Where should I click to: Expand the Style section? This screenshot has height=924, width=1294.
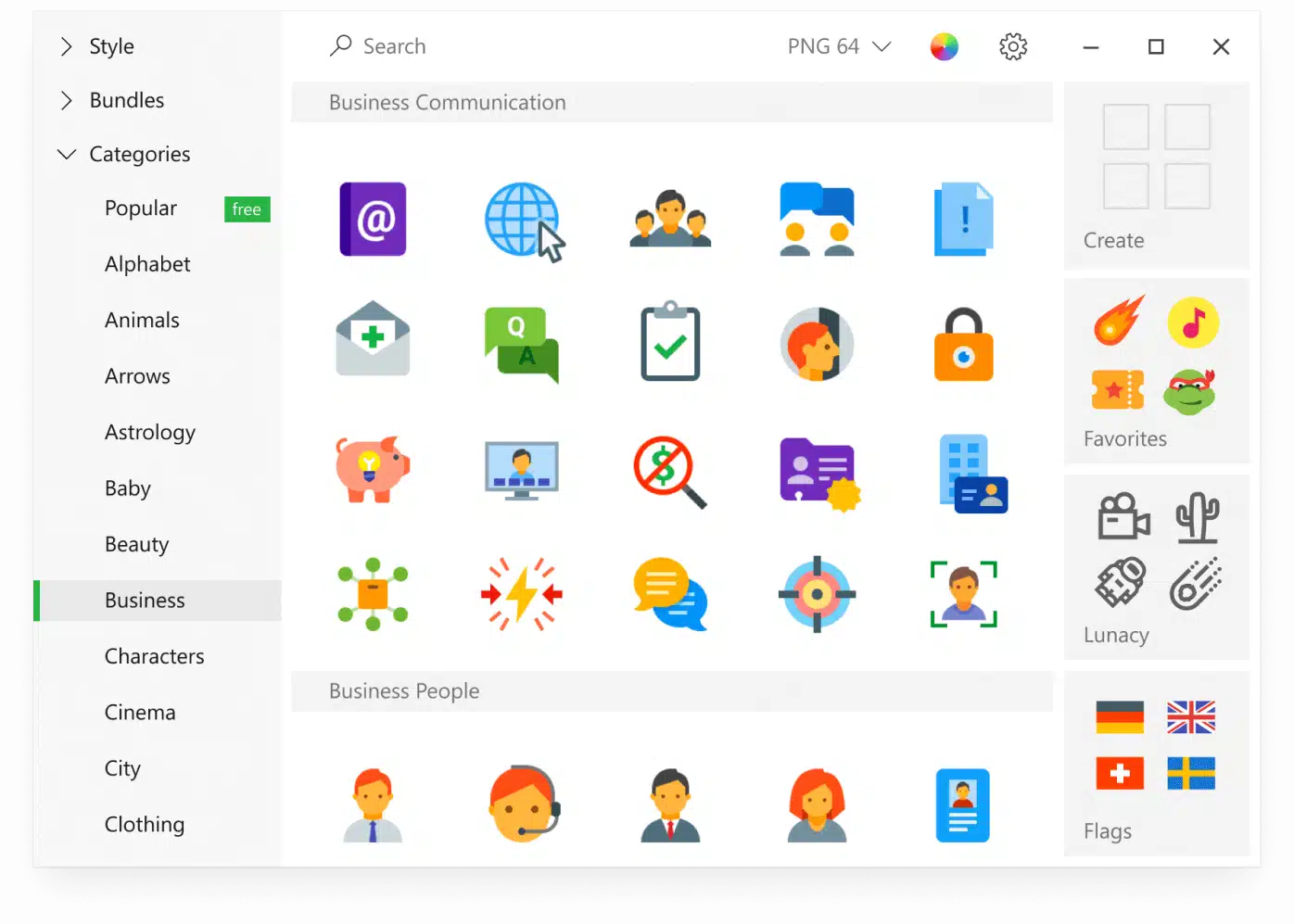coord(111,46)
